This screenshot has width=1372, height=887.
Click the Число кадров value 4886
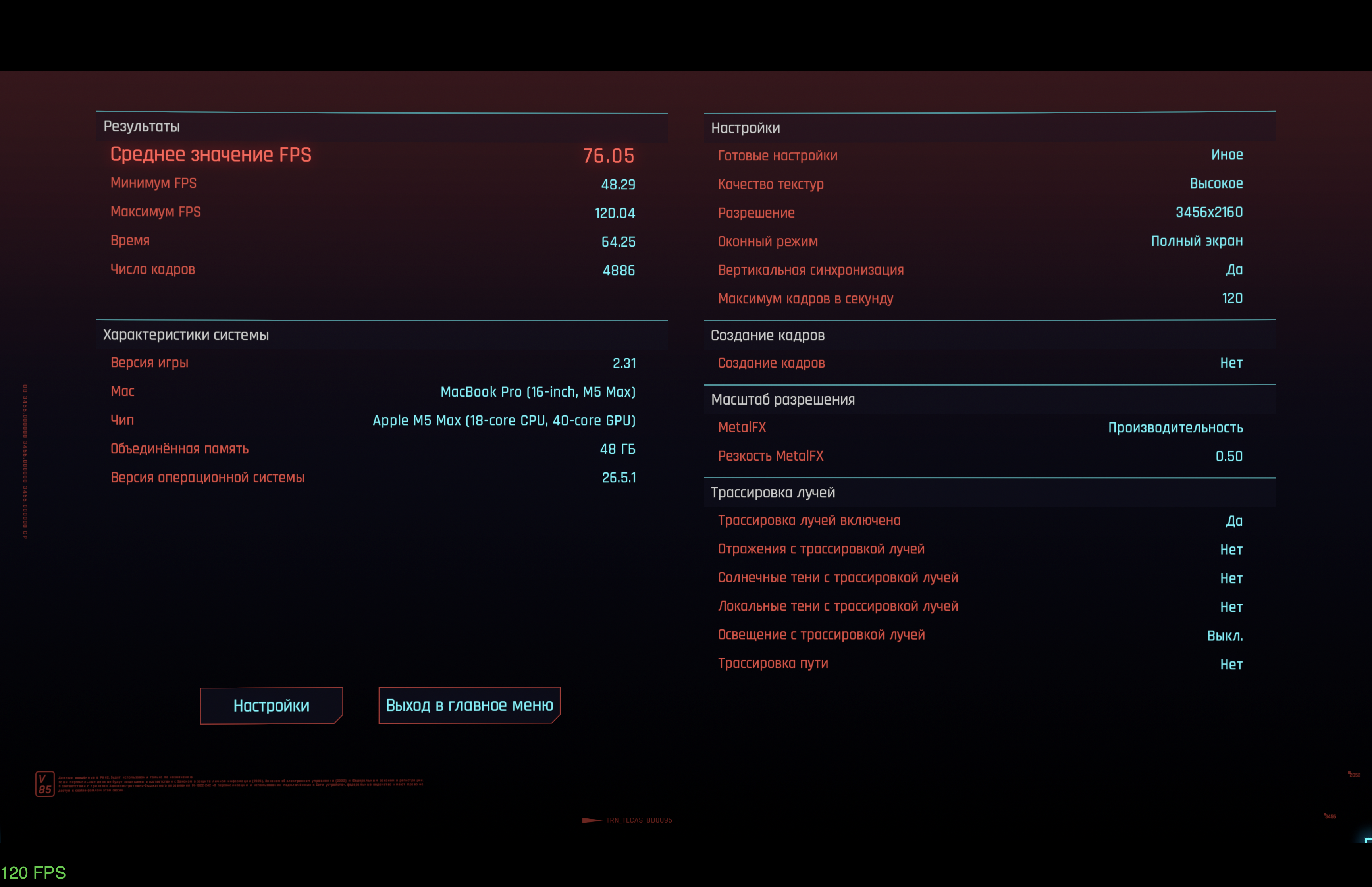click(619, 270)
